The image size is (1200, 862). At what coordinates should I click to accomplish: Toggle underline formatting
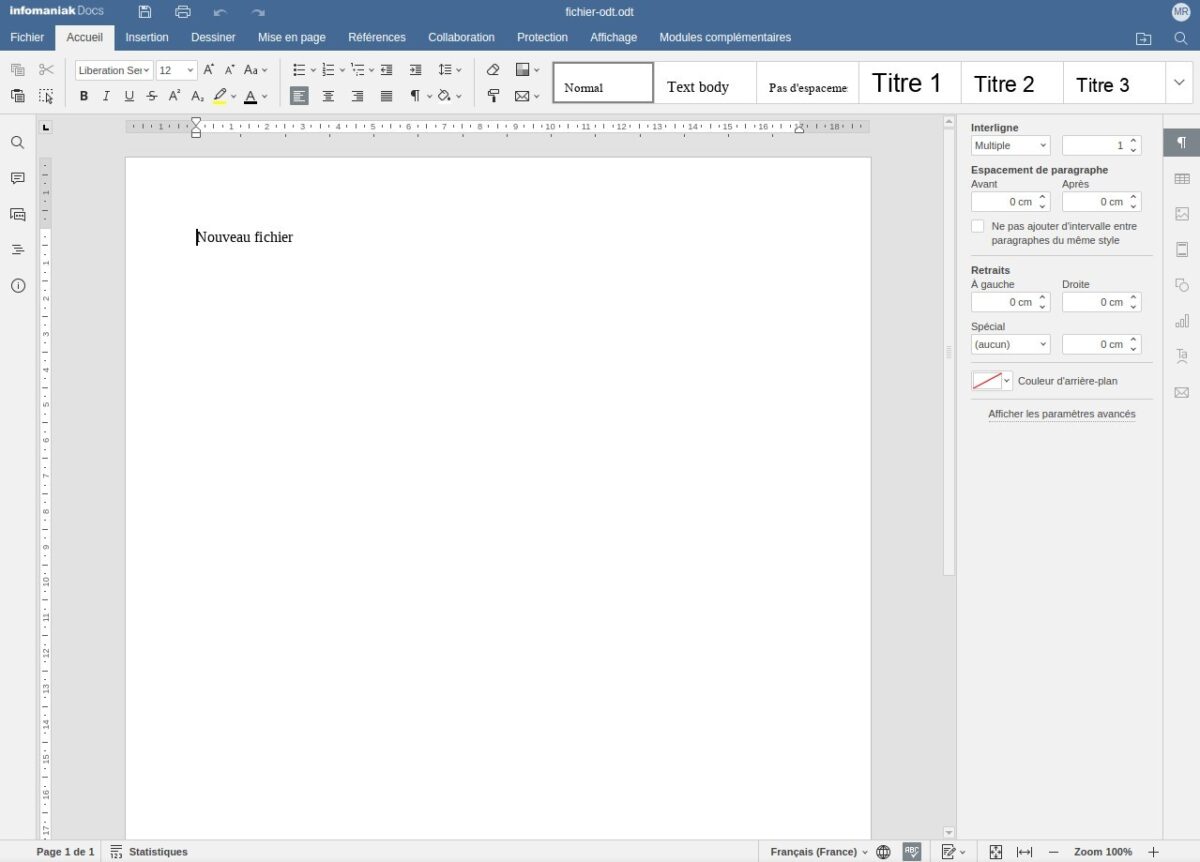coord(129,96)
